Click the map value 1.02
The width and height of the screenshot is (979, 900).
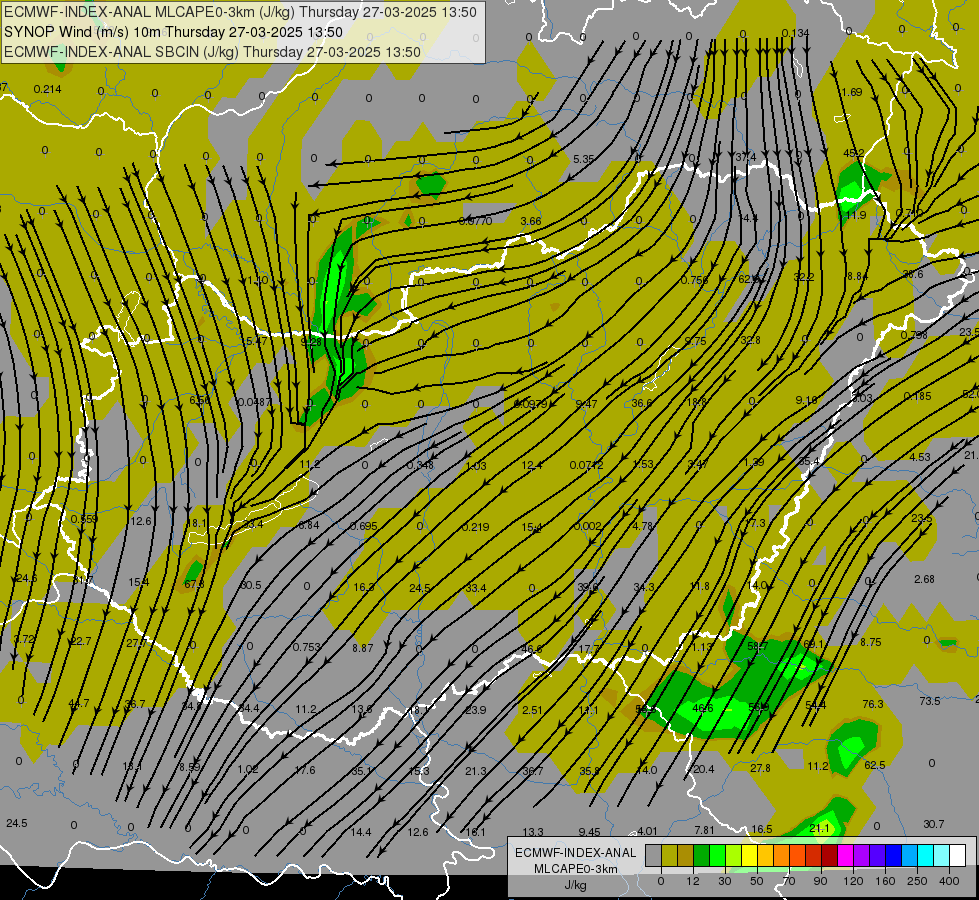coord(248,769)
